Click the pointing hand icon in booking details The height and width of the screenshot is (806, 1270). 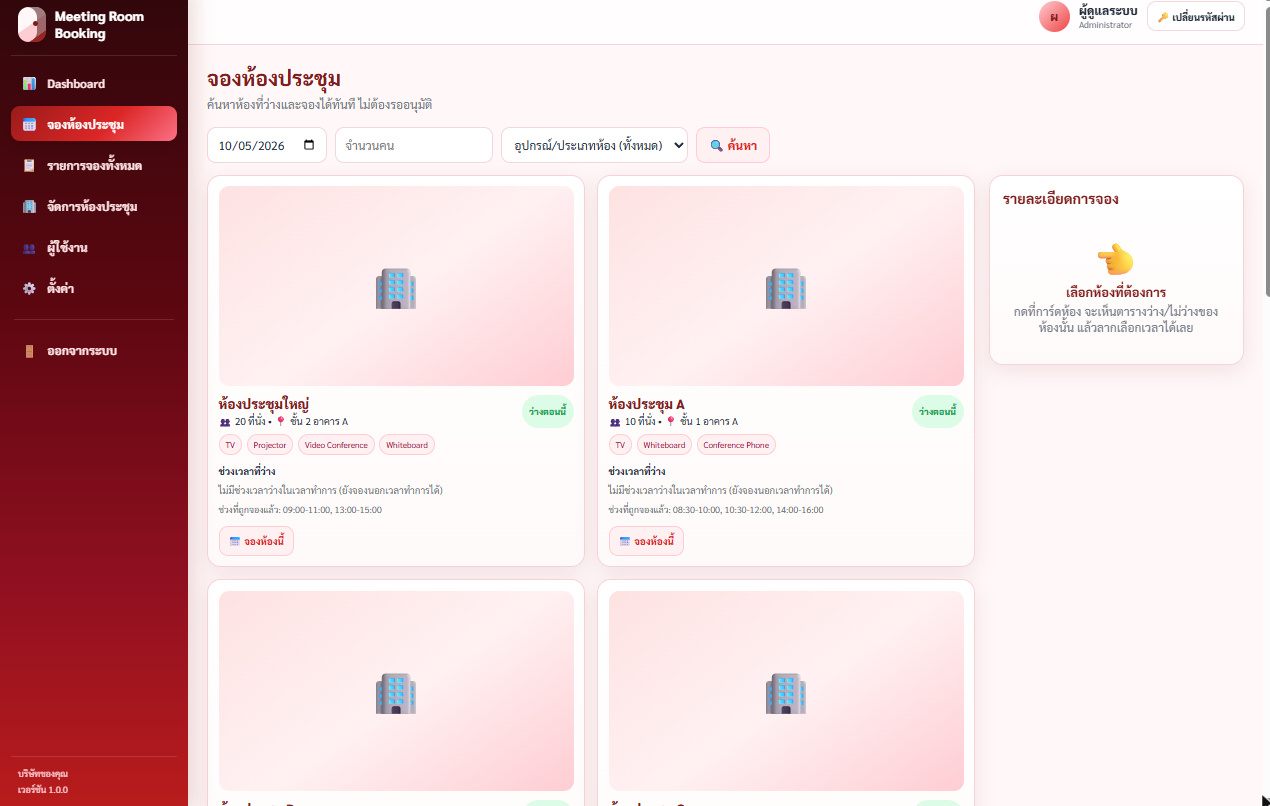tap(1115, 260)
